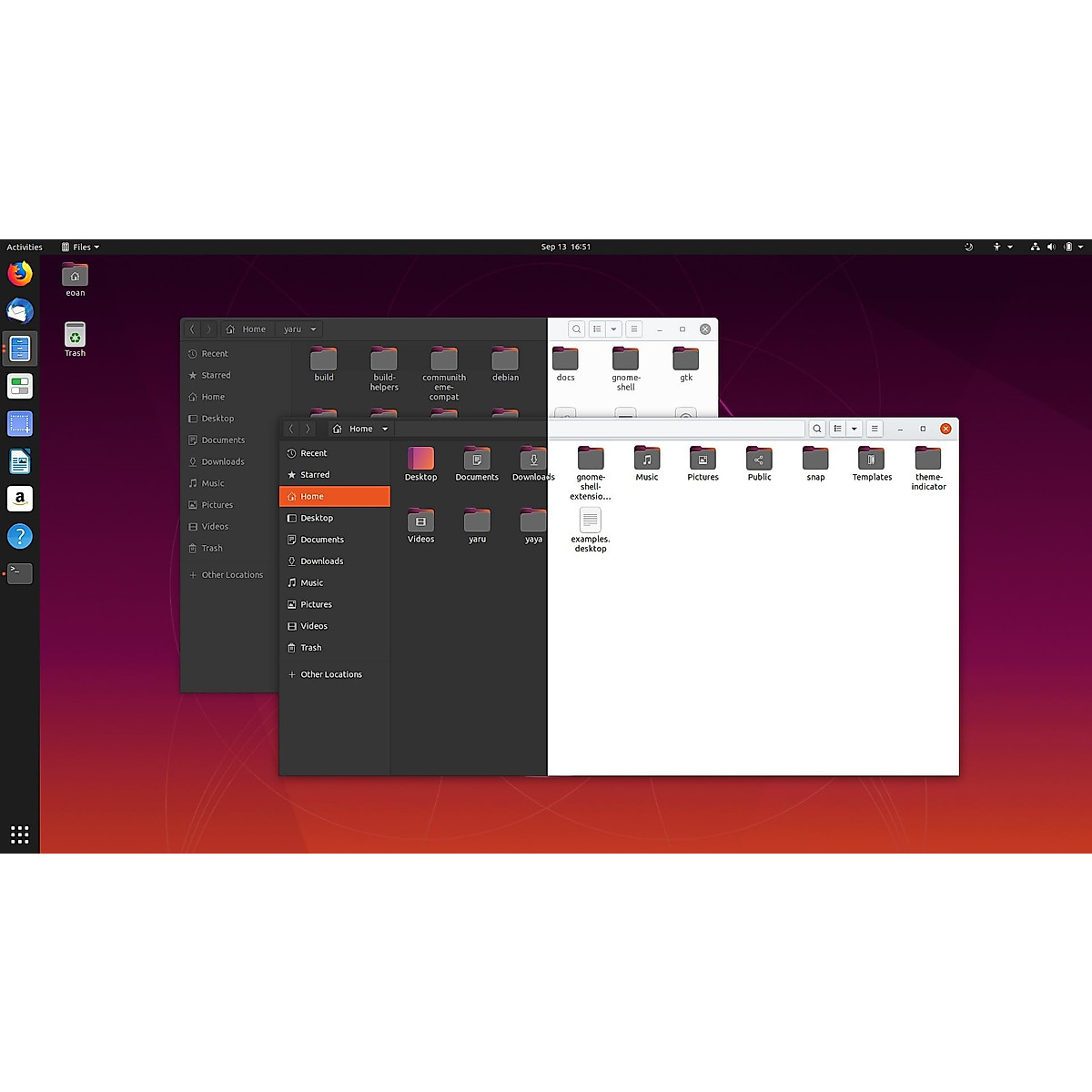Open hamburger menu in front Files window
The height and width of the screenshot is (1092, 1092).
875,429
